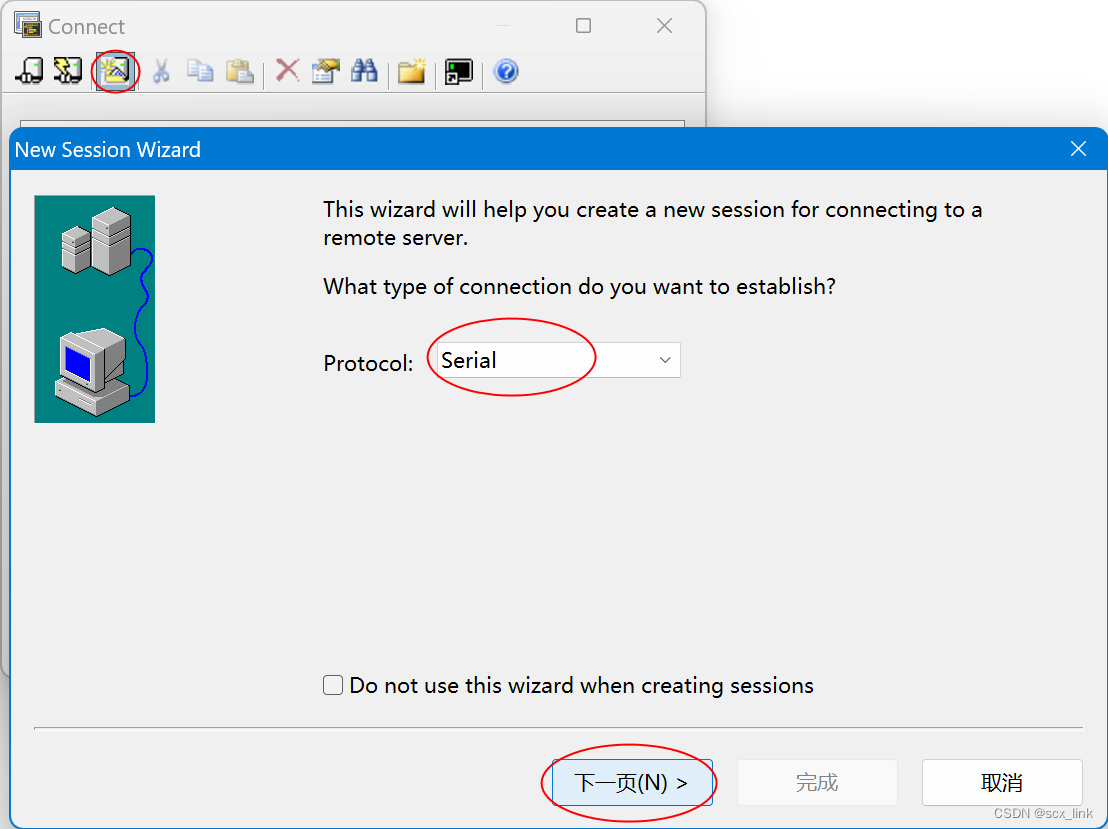Viewport: 1108px width, 829px height.
Task: Click the Cut scissors icon
Action: pos(161,71)
